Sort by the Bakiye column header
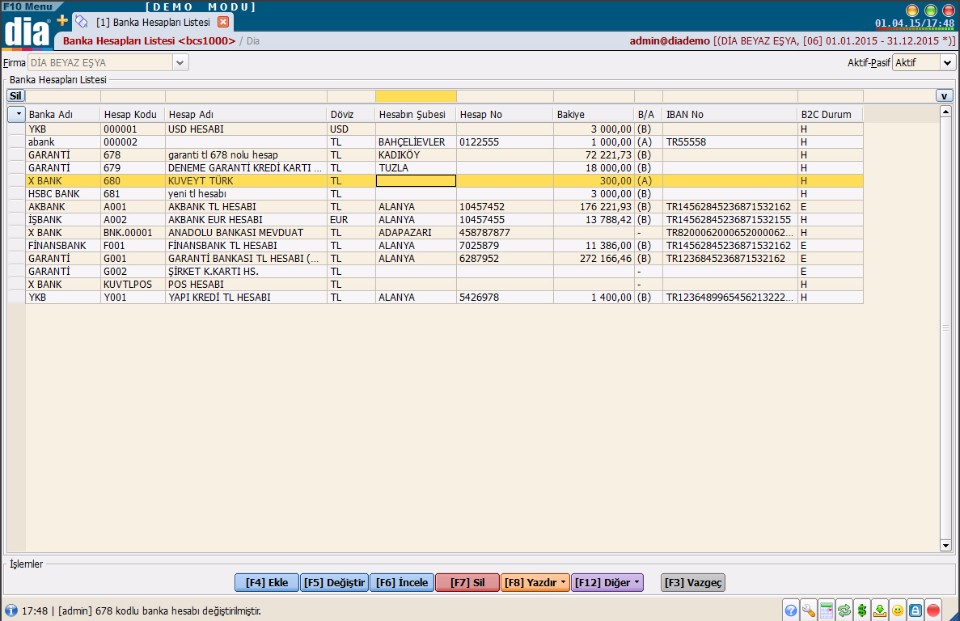Screen dimensions: 960x621 pos(593,115)
